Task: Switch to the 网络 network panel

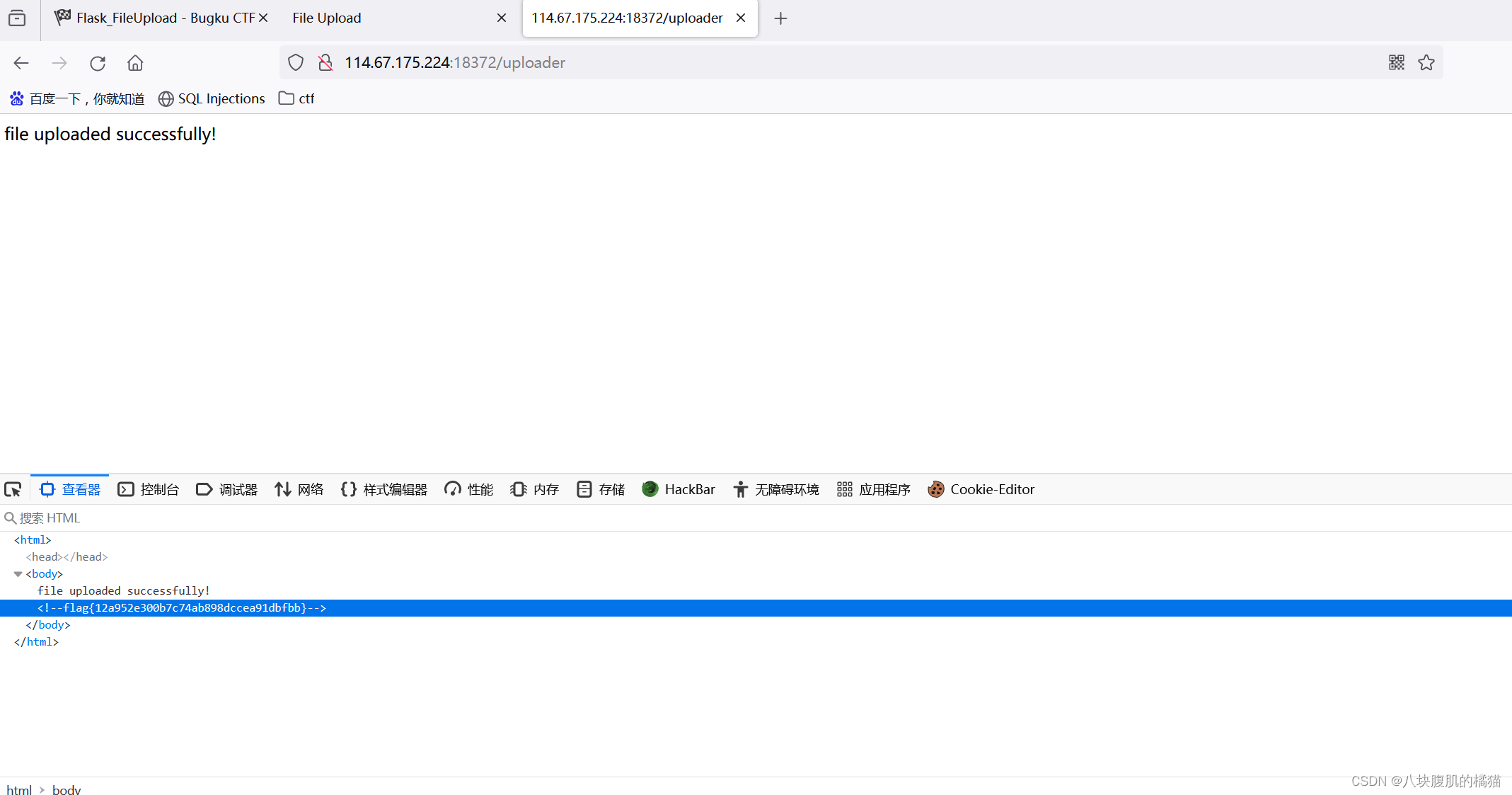Action: [299, 489]
